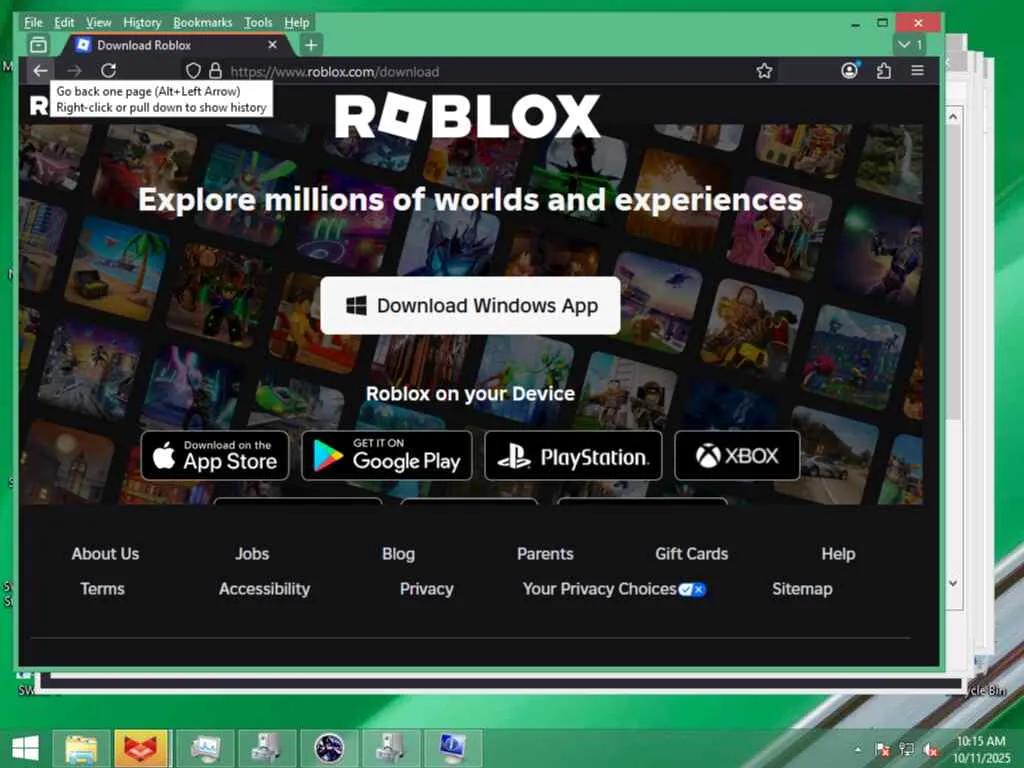Open the Parents footer link
This screenshot has width=1024, height=768.
[x=545, y=554]
